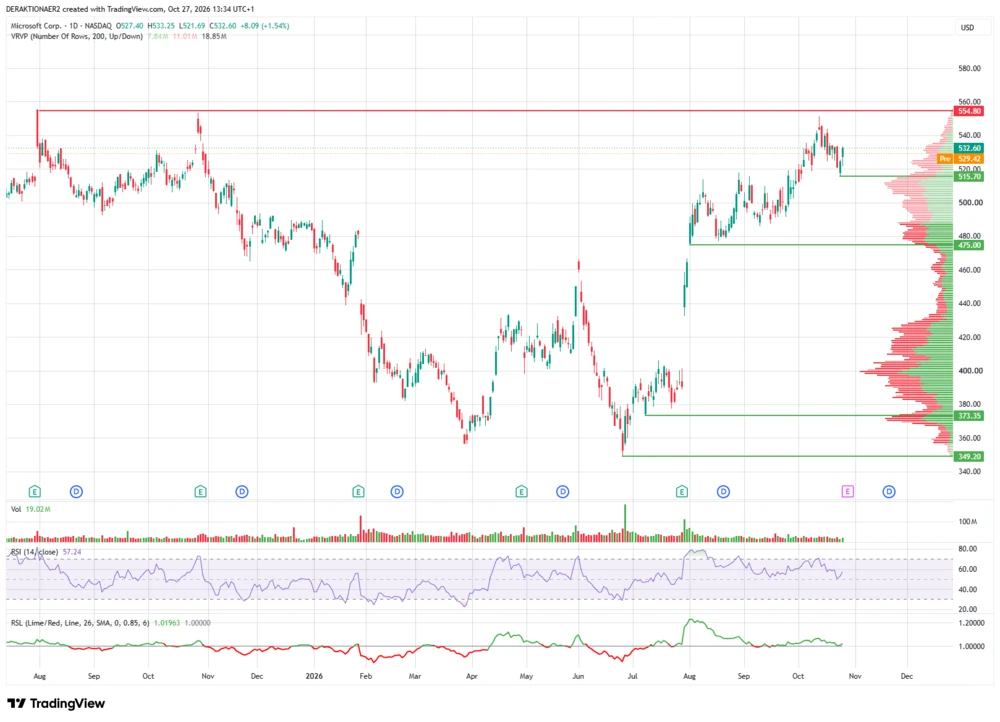Click the pink upcoming earnings marker

[x=848, y=491]
